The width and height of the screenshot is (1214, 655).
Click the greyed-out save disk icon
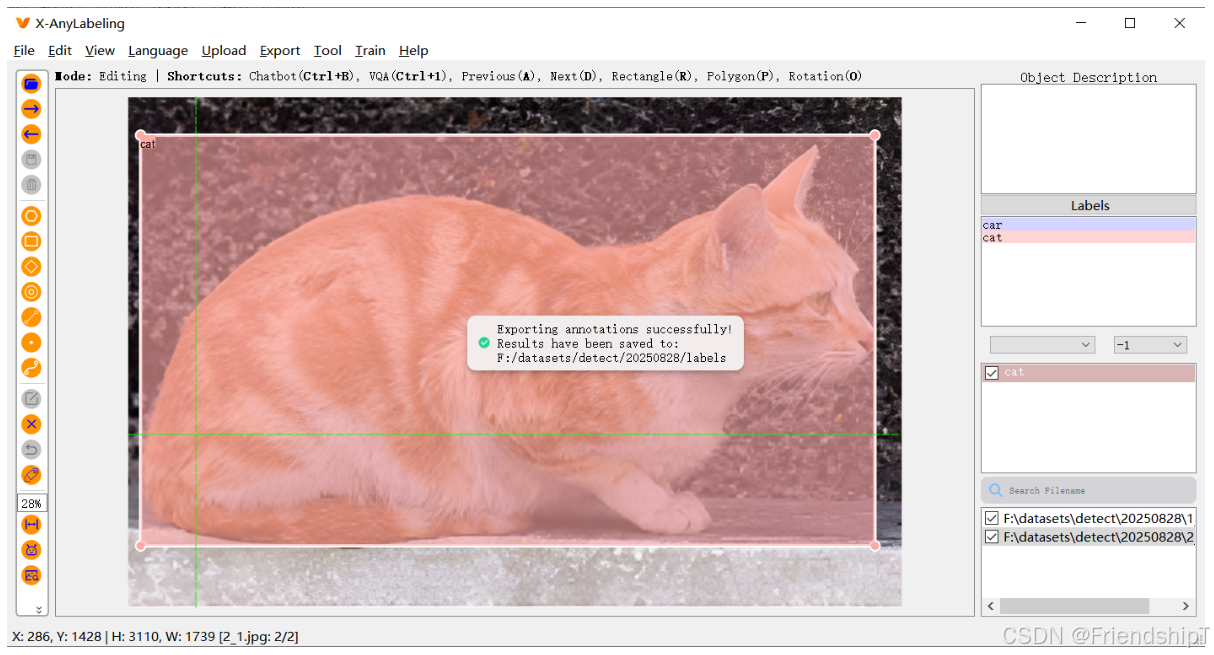(x=31, y=159)
